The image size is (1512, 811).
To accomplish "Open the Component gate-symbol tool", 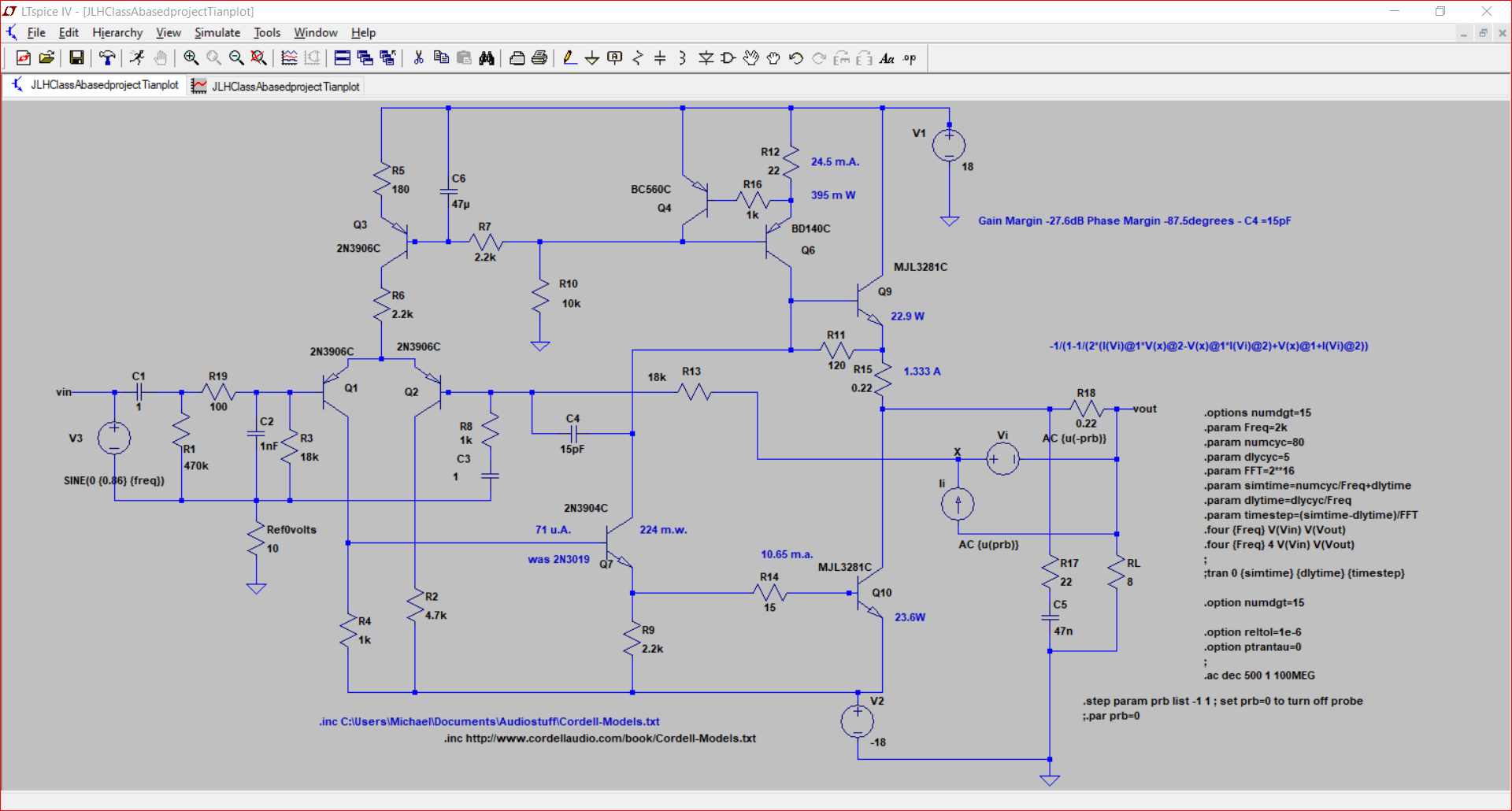I will point(728,58).
